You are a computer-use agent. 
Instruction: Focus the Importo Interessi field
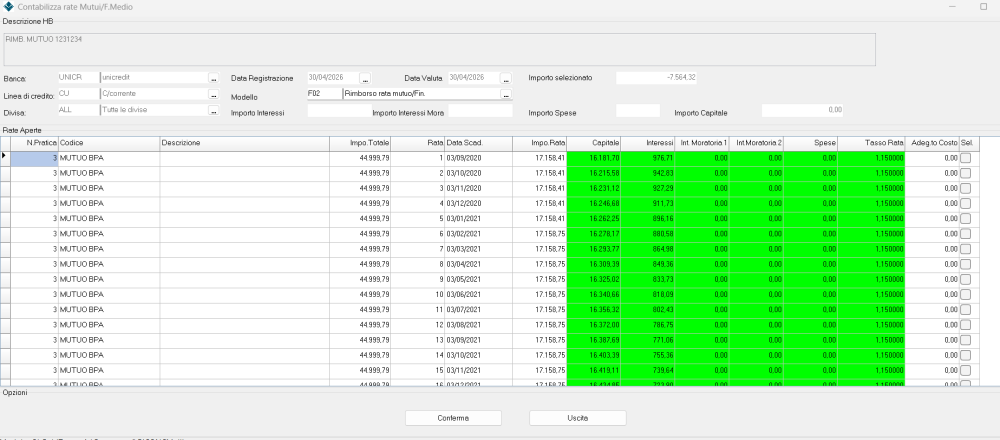[339, 111]
